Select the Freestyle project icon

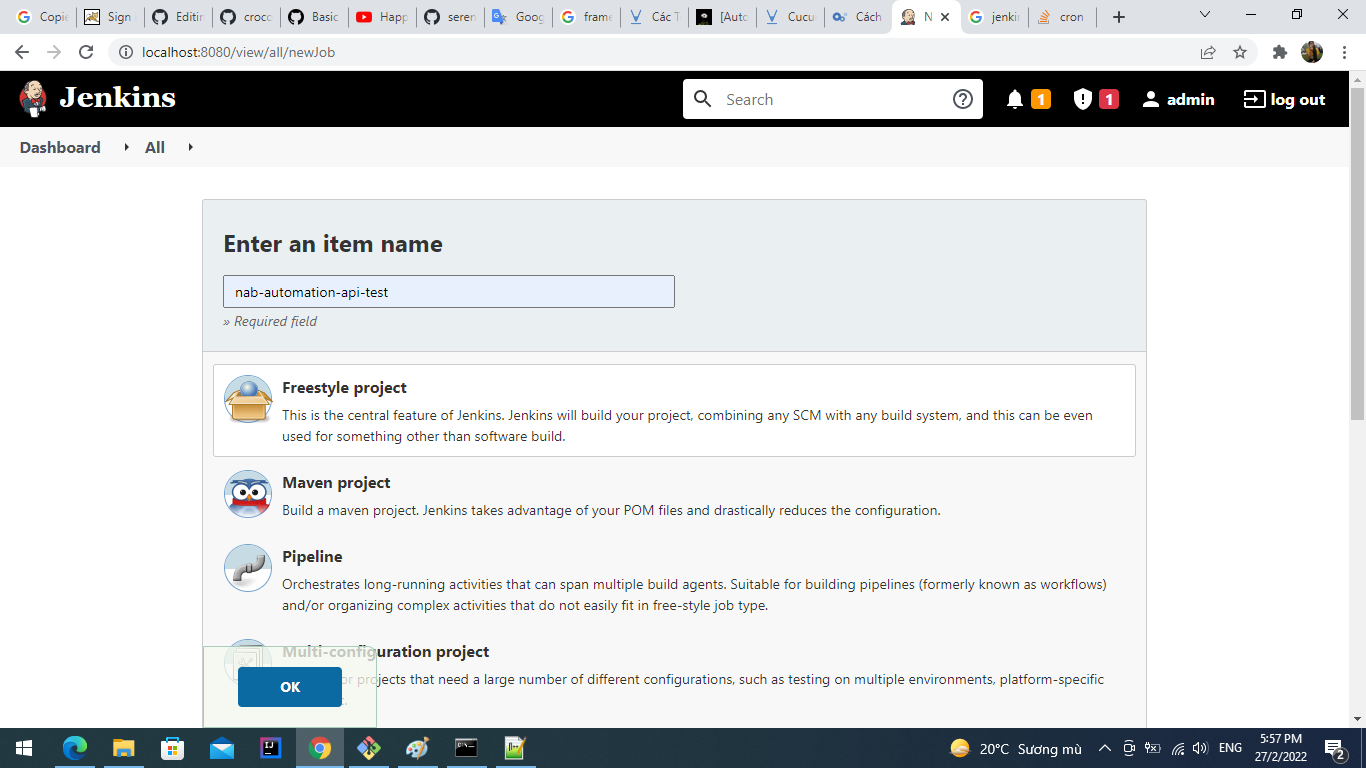click(x=248, y=400)
